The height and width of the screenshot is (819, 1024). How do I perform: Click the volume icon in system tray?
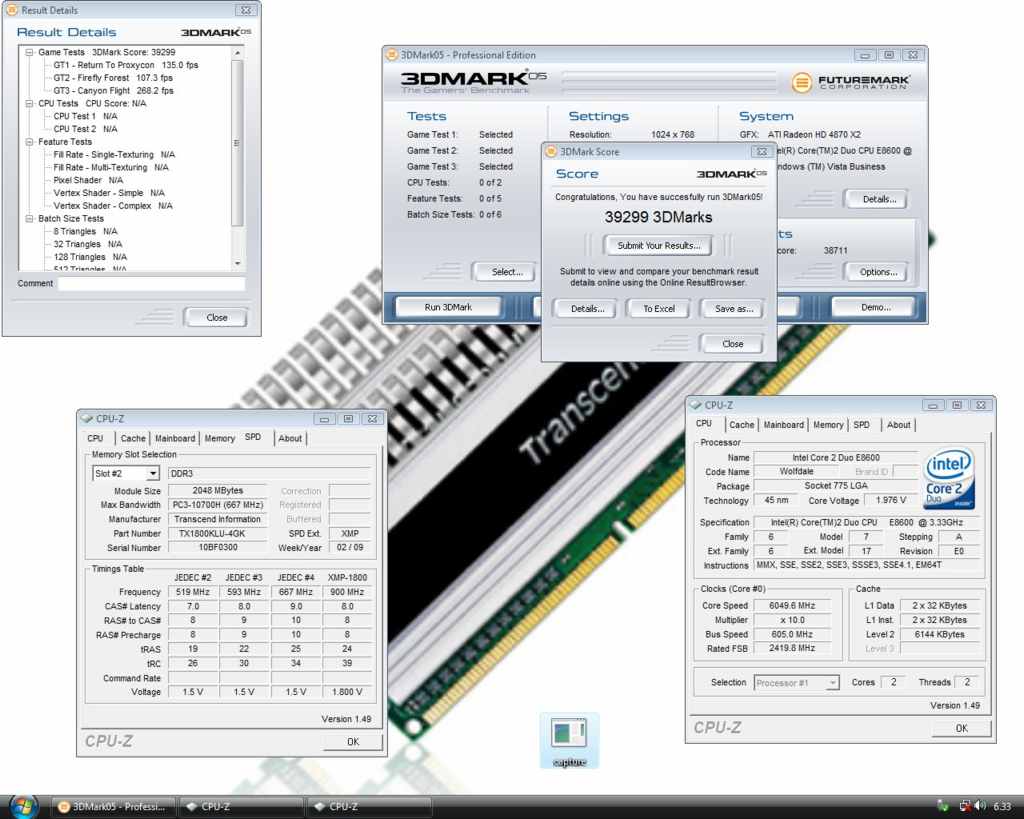tap(980, 807)
